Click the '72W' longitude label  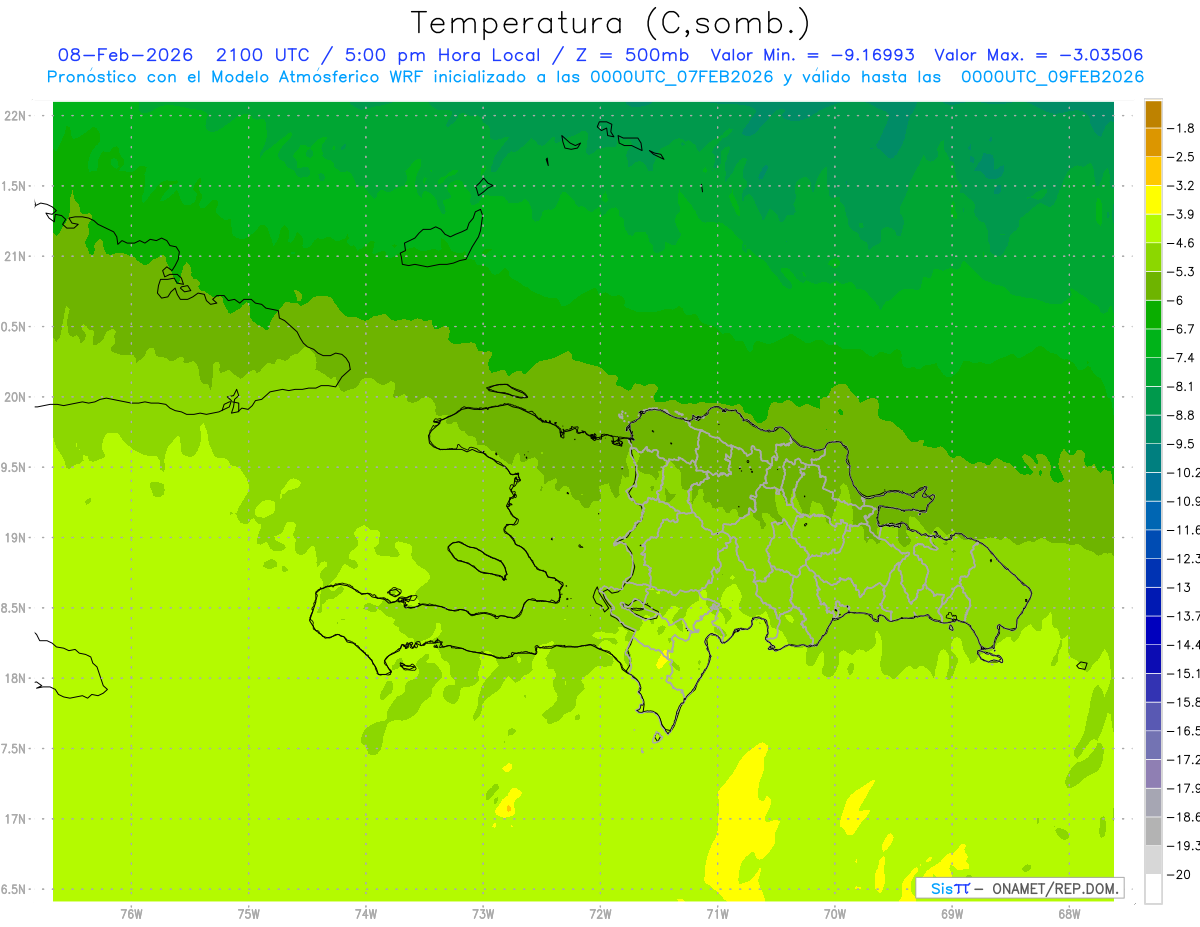[x=600, y=914]
